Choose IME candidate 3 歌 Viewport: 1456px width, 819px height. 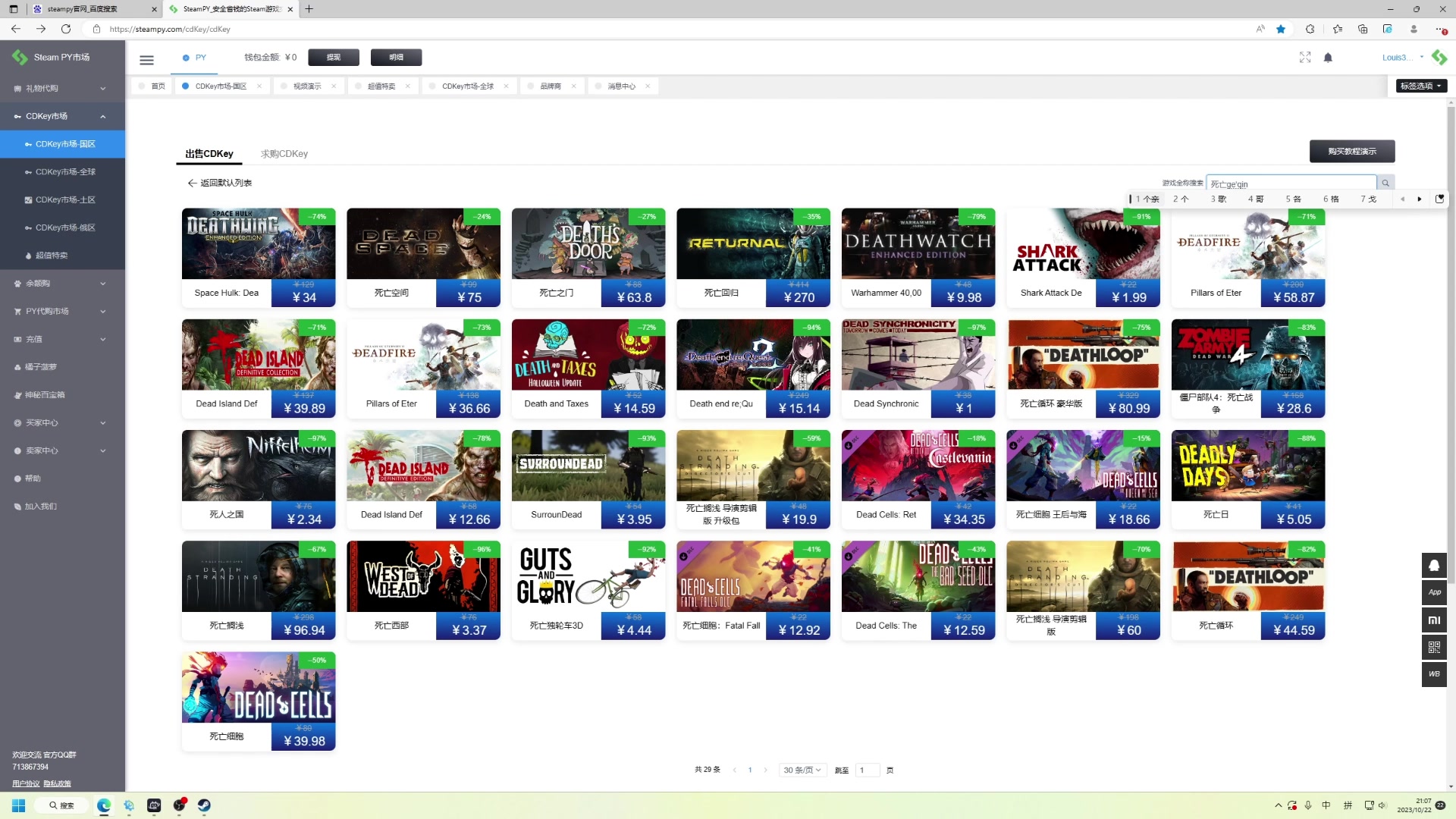coord(1219,199)
